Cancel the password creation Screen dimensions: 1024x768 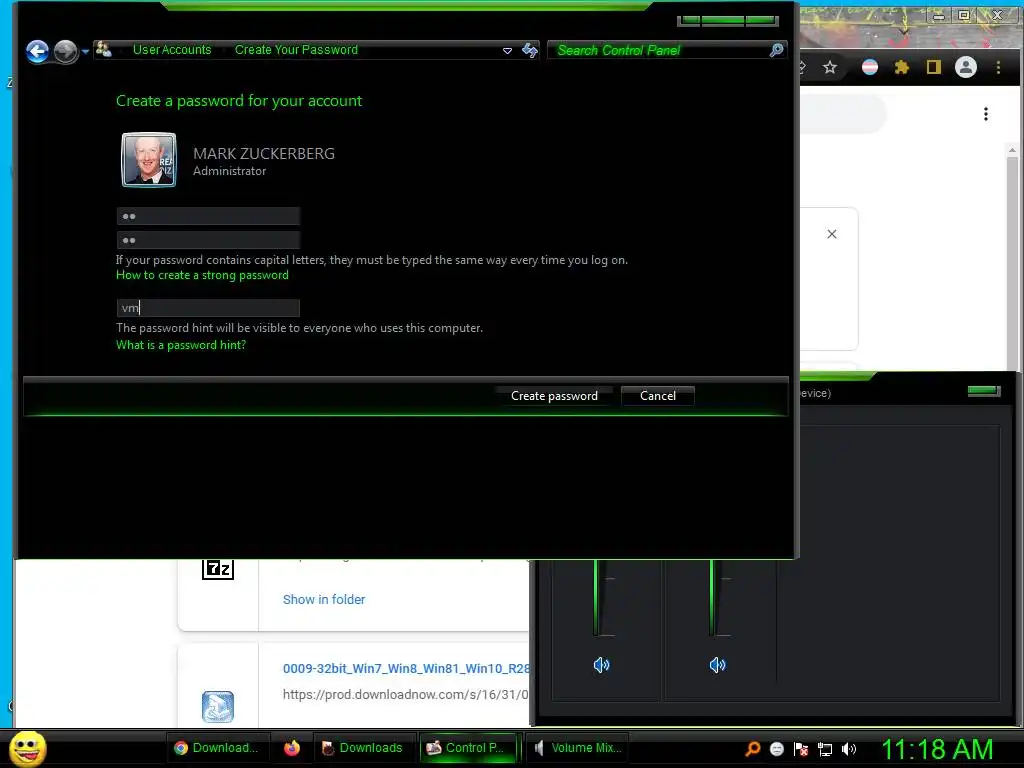tap(658, 396)
